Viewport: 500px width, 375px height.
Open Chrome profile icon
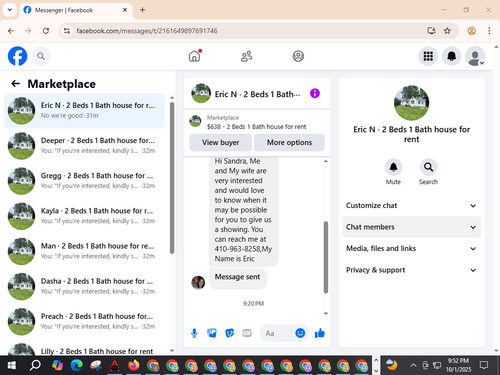(471, 31)
